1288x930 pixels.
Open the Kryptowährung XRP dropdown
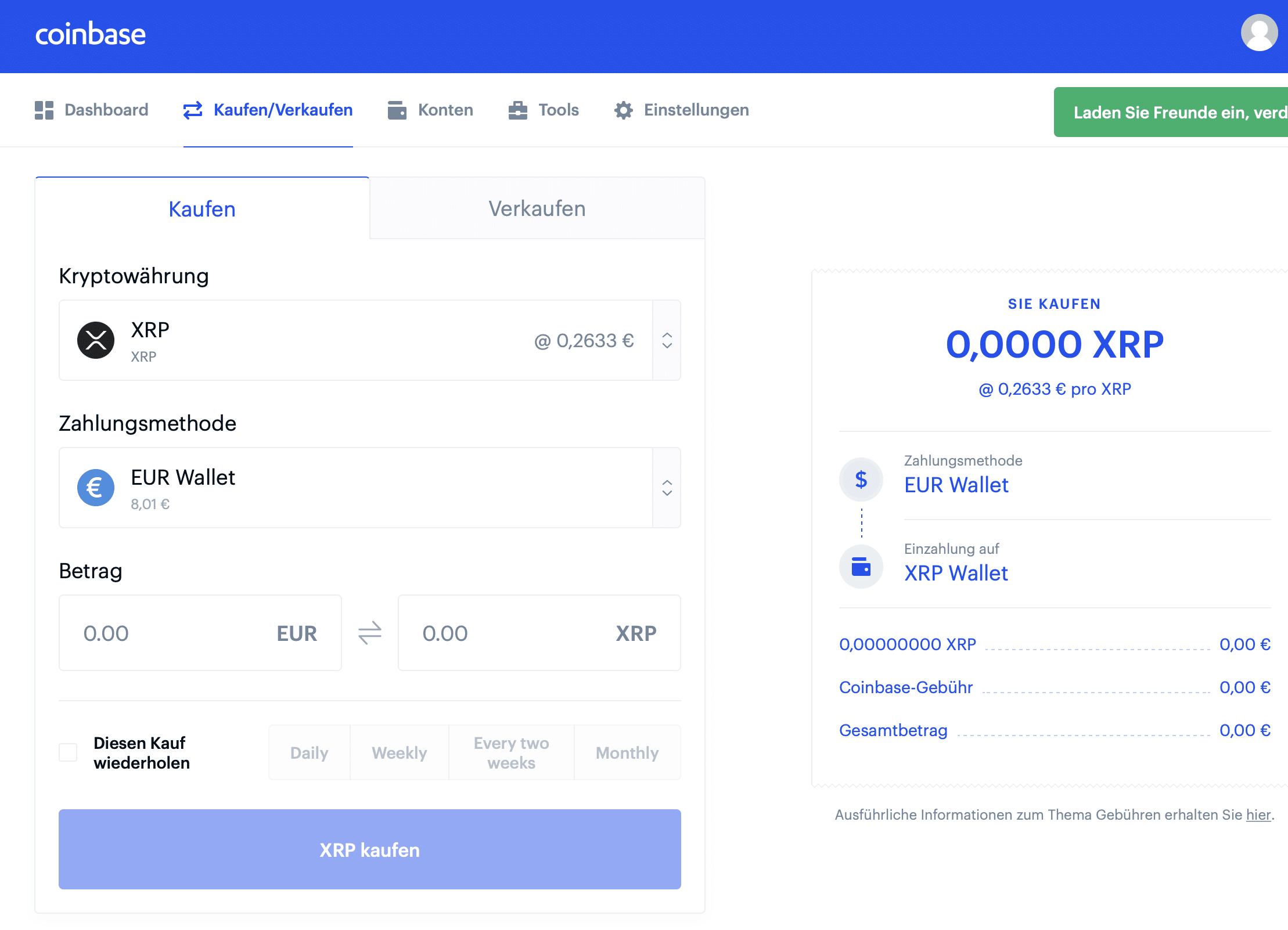(370, 340)
